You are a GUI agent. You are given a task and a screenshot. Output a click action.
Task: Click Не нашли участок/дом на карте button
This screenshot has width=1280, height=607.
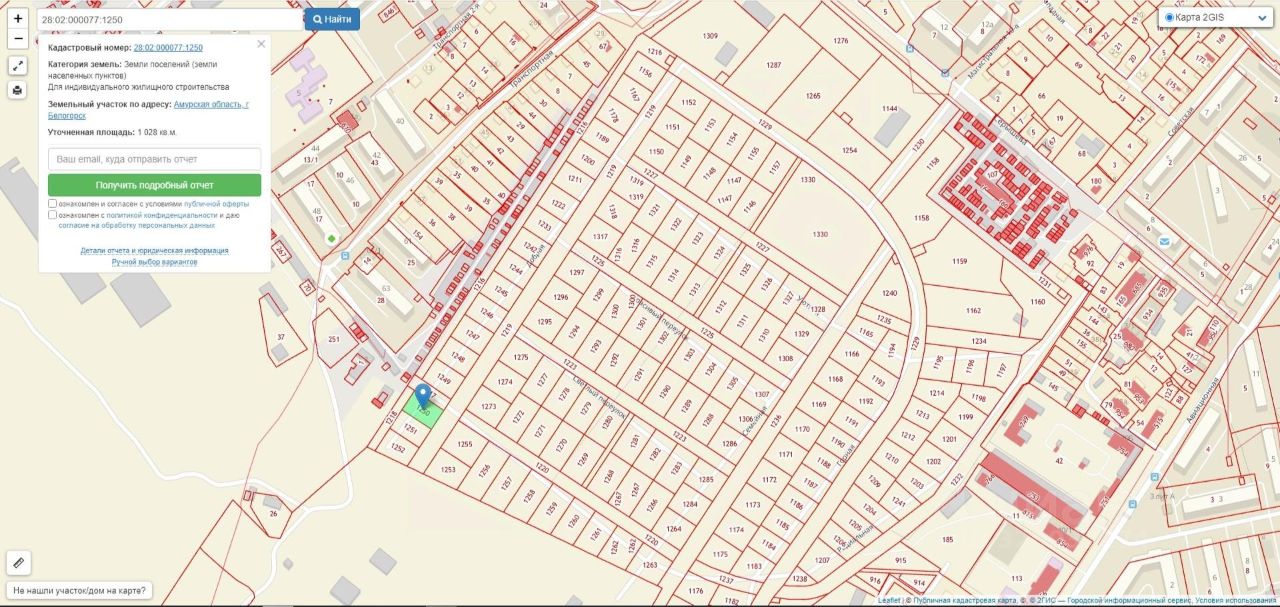[x=78, y=590]
